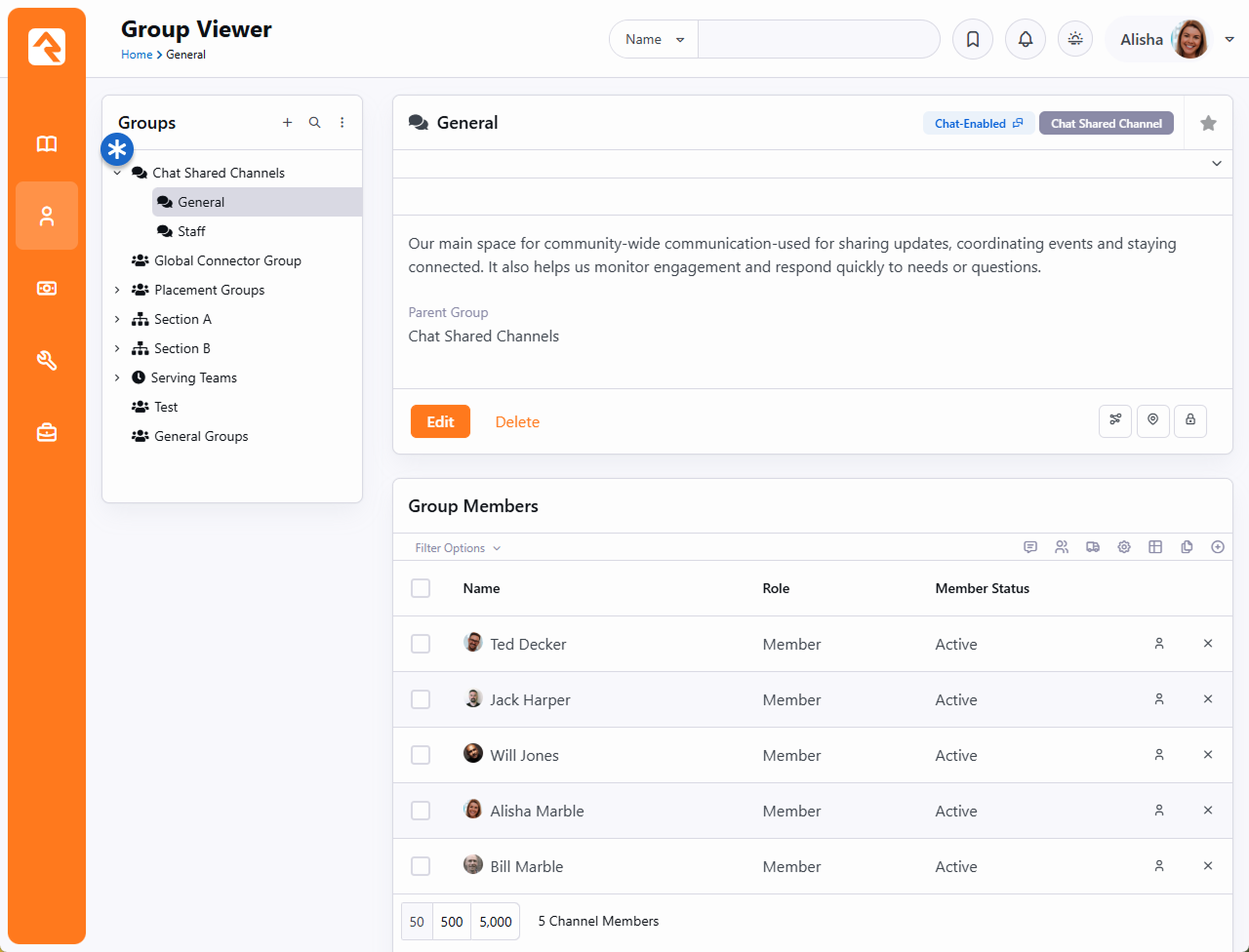Viewport: 1249px width, 952px height.
Task: Open the notifications bell icon
Action: point(1026,40)
